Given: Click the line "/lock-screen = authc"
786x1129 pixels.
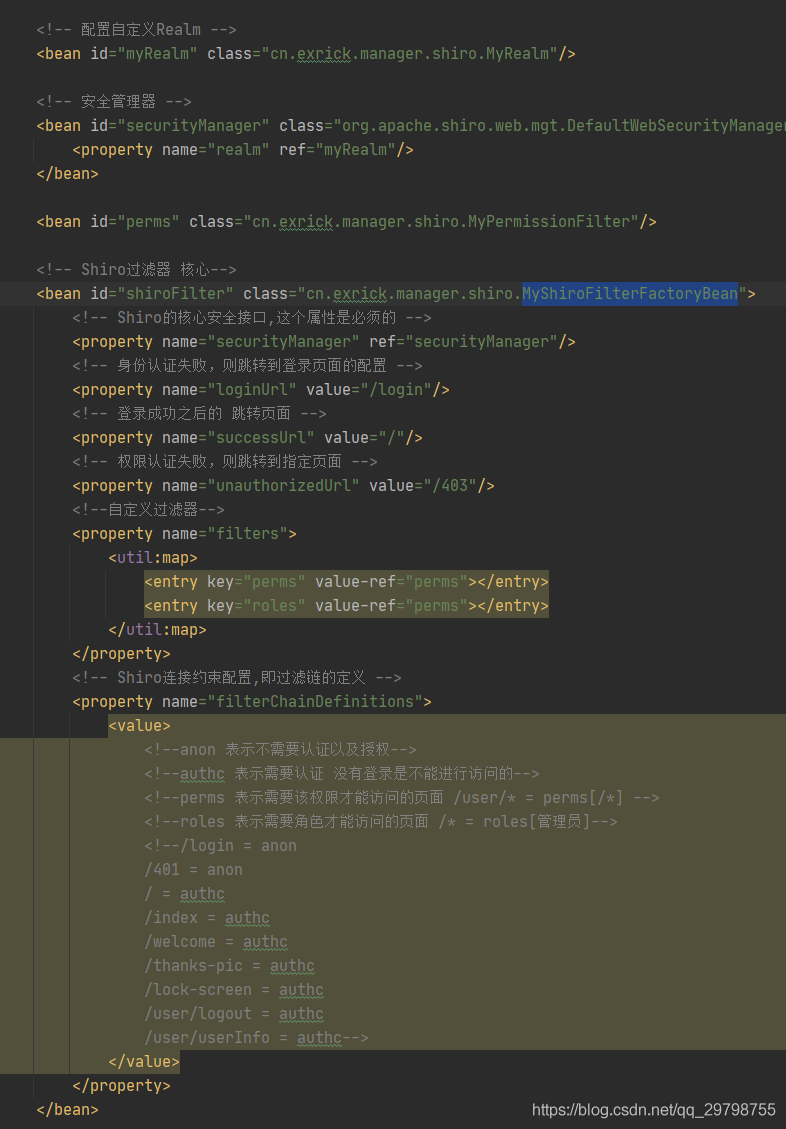Looking at the screenshot, I should point(234,990).
